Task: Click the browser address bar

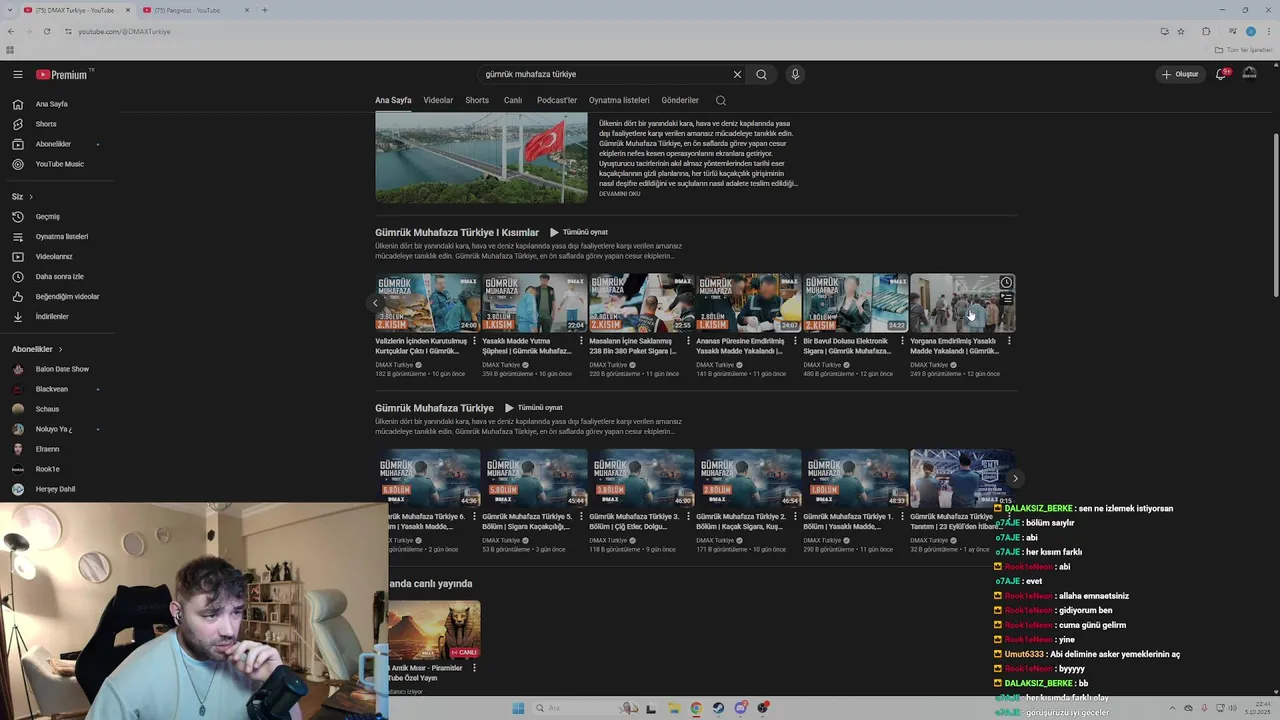Action: coord(600,31)
